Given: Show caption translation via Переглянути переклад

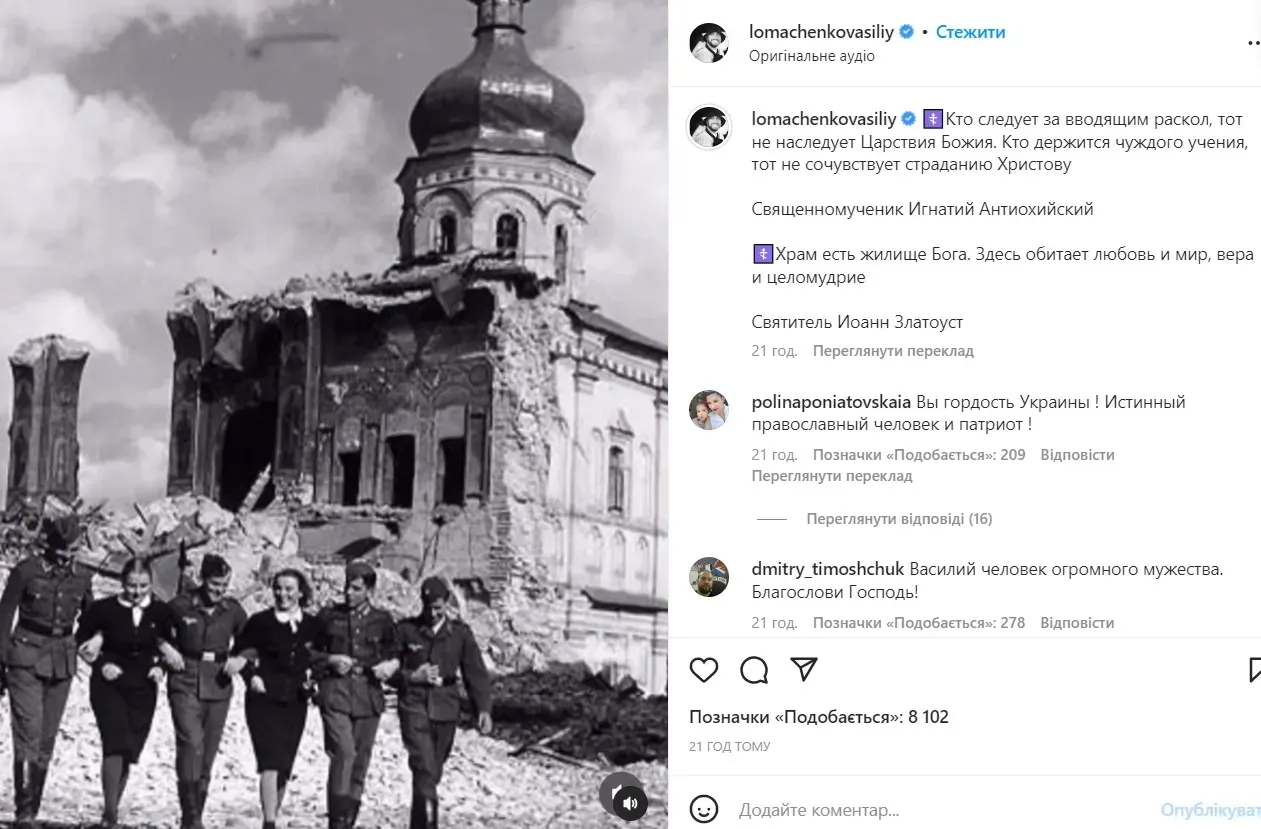Looking at the screenshot, I should pyautogui.click(x=893, y=351).
